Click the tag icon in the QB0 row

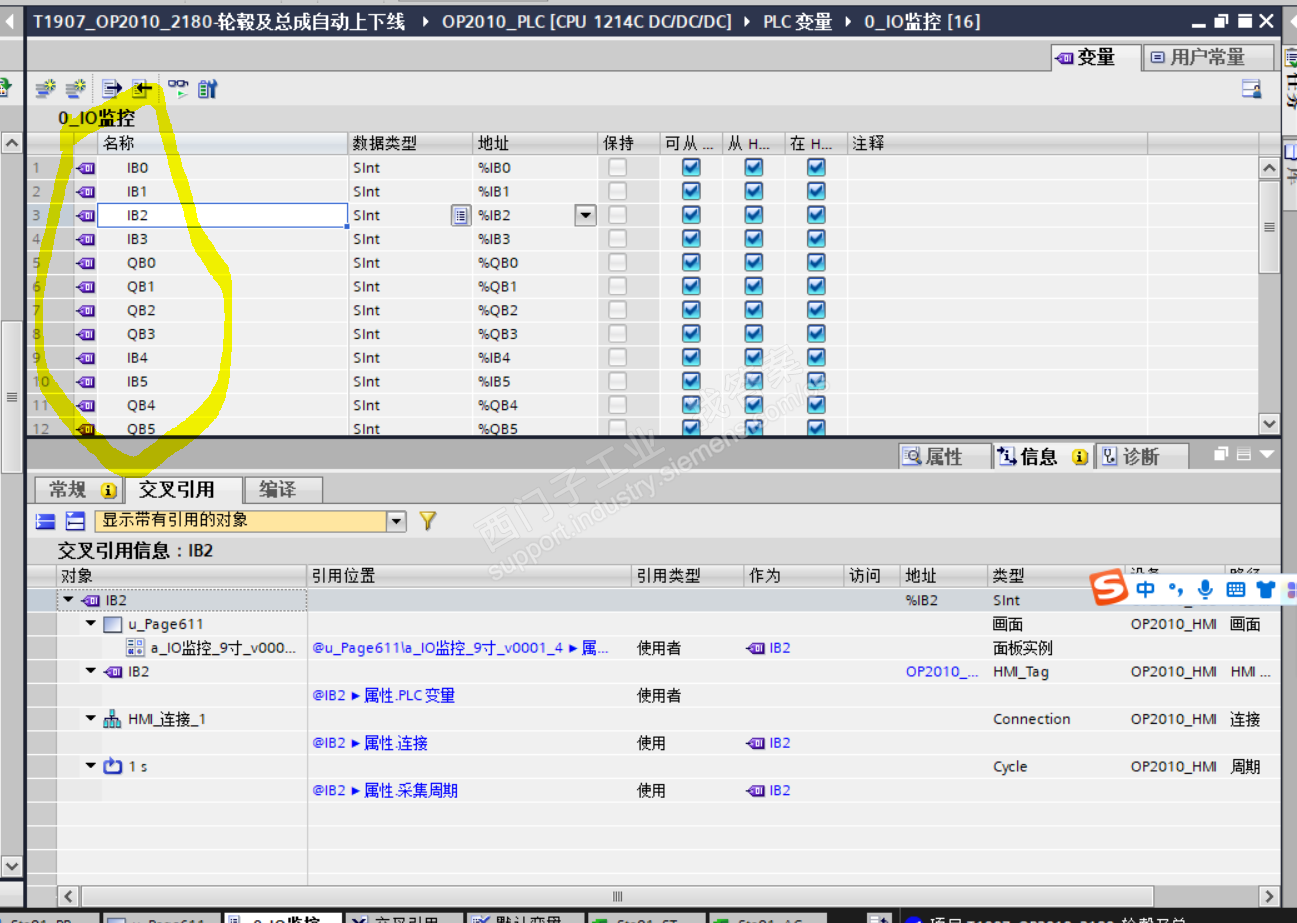click(x=86, y=263)
